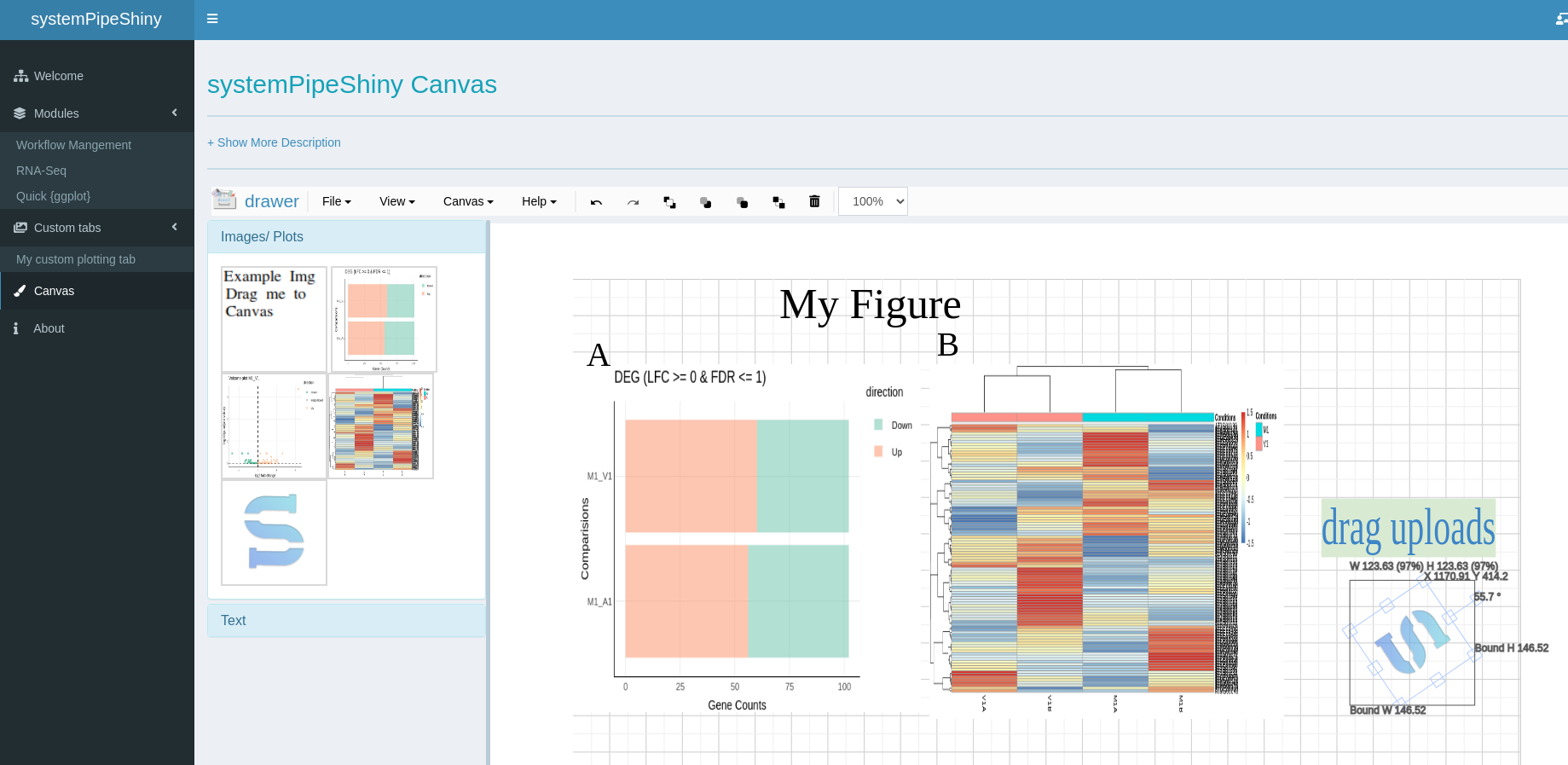Select the letter A label on canvas

click(x=599, y=355)
